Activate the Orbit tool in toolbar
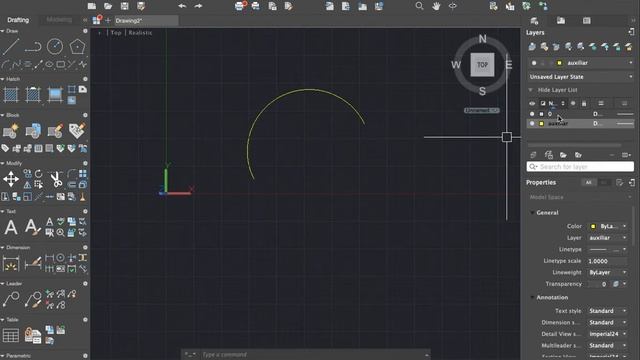Viewport: 640px width, 360px height. 453,6
